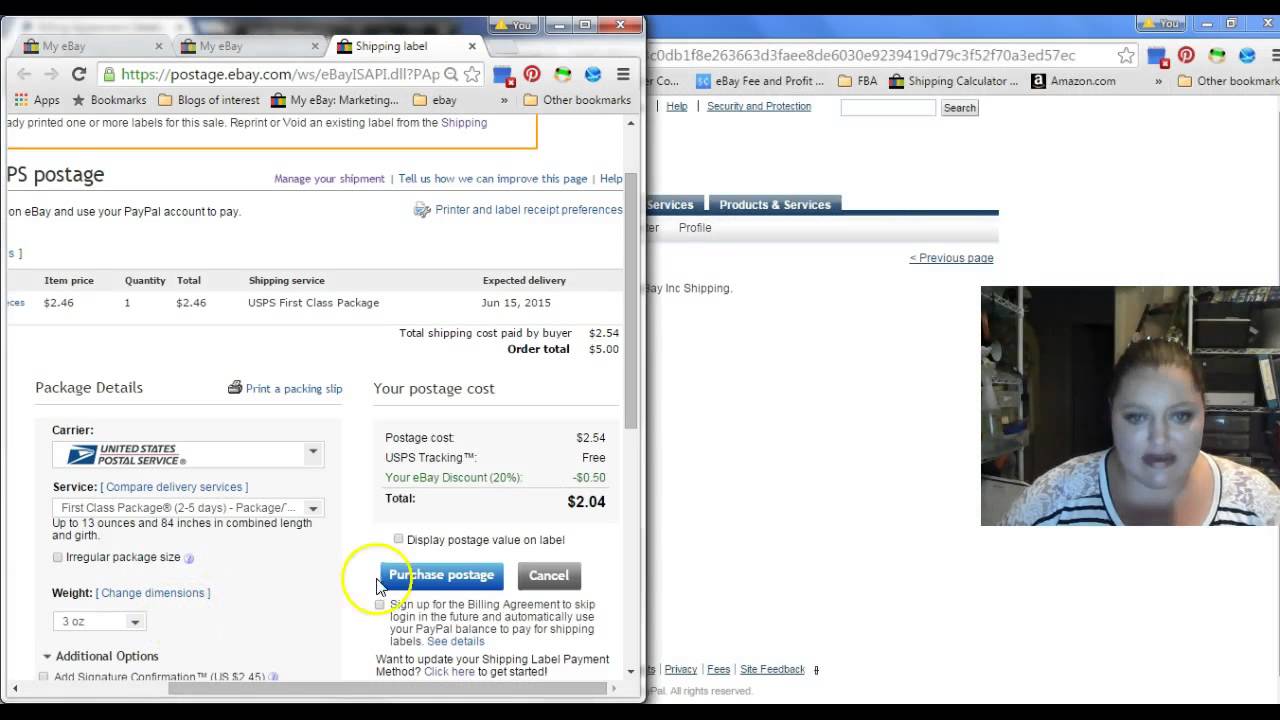Select the Shipping label tab

tap(405, 46)
